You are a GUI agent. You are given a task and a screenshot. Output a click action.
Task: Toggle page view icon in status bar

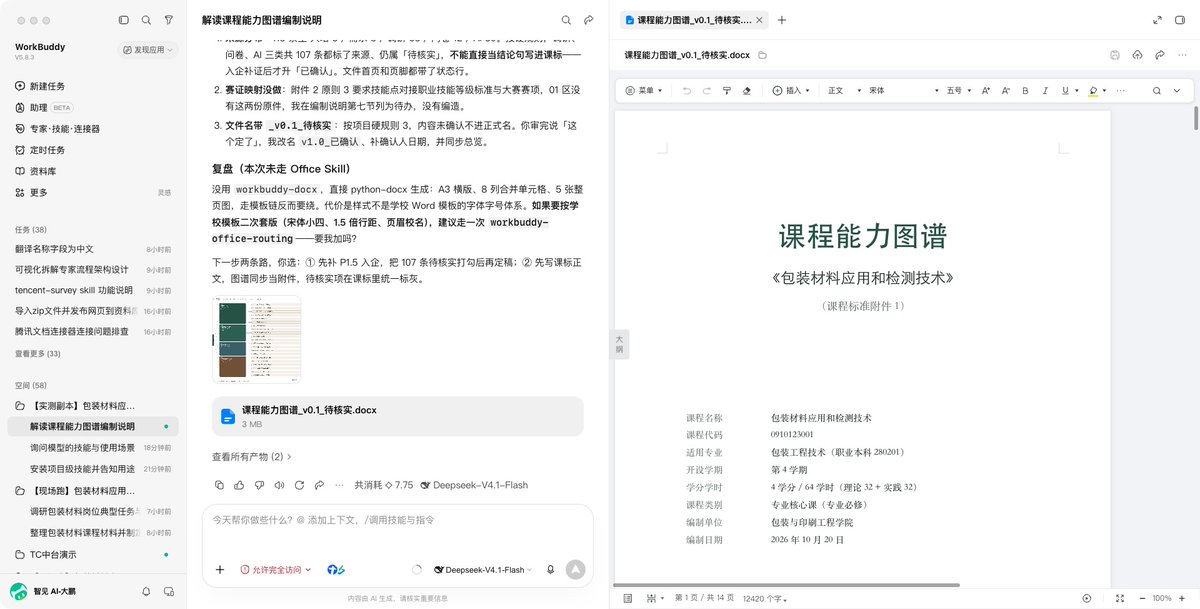pyautogui.click(x=628, y=598)
